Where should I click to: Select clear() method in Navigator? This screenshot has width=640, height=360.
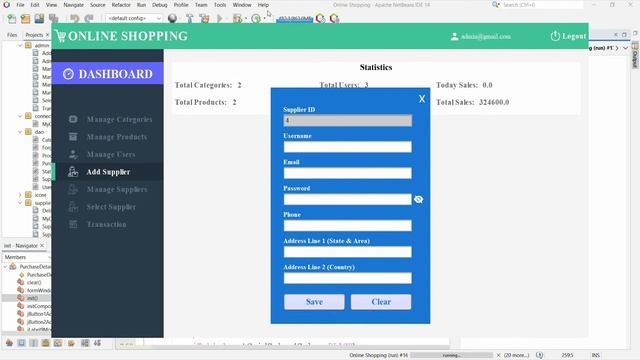tap(34, 282)
